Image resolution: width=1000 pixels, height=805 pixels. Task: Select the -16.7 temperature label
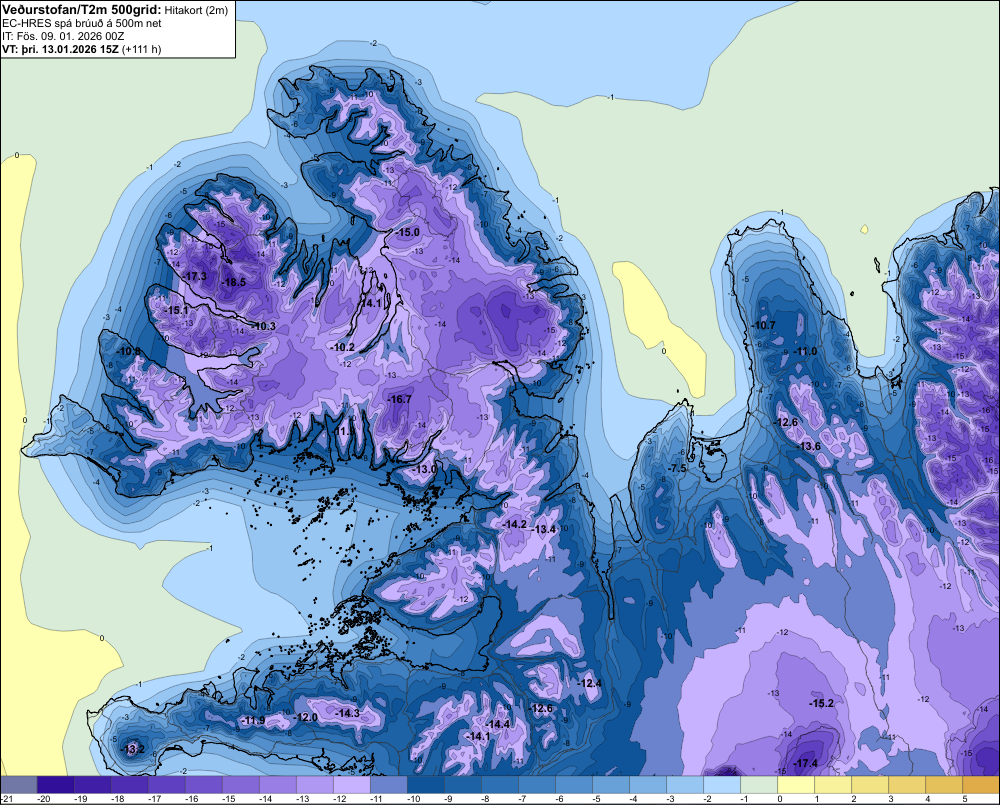click(x=399, y=399)
